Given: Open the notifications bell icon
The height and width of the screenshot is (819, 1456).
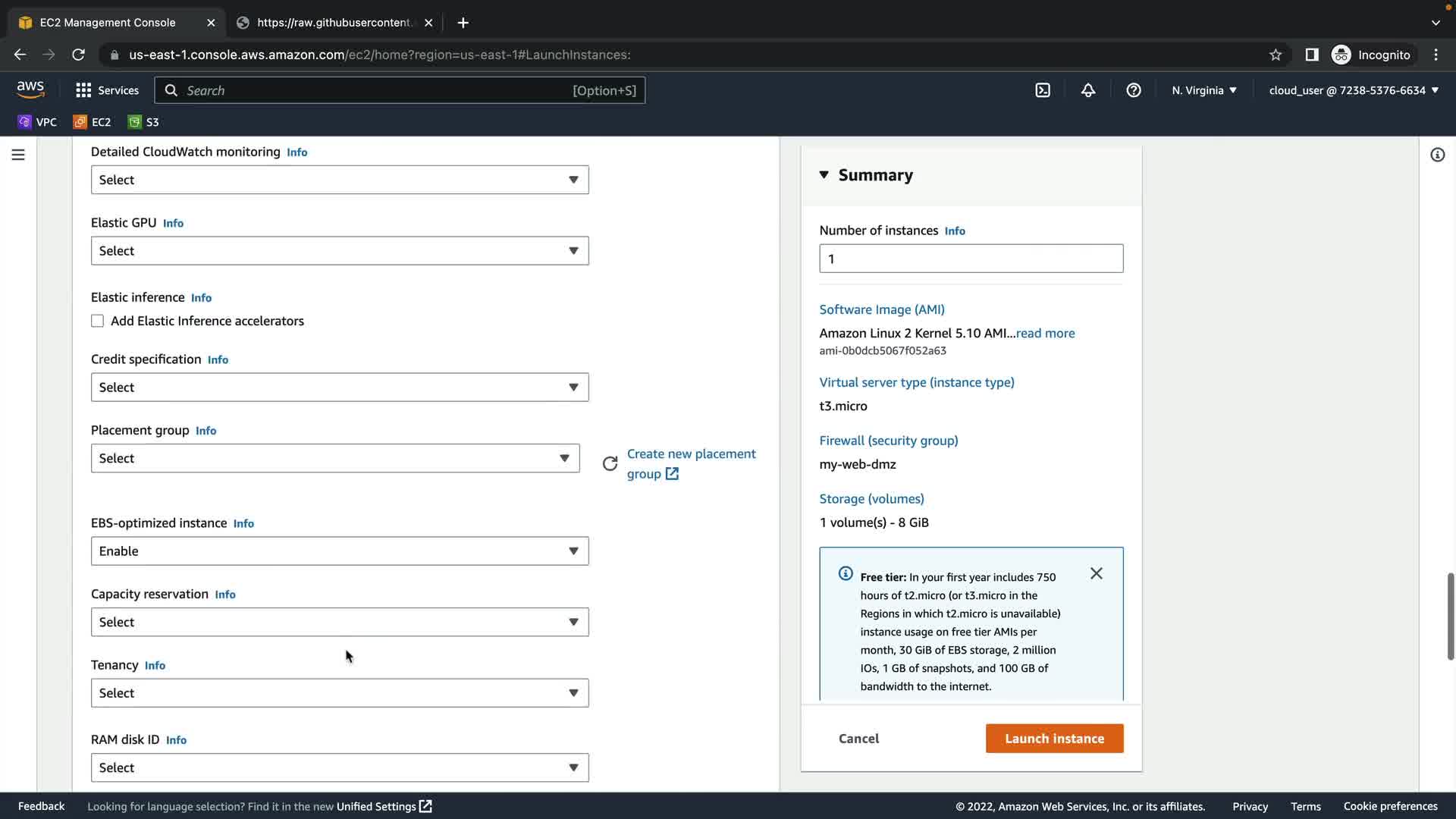Looking at the screenshot, I should [x=1088, y=90].
